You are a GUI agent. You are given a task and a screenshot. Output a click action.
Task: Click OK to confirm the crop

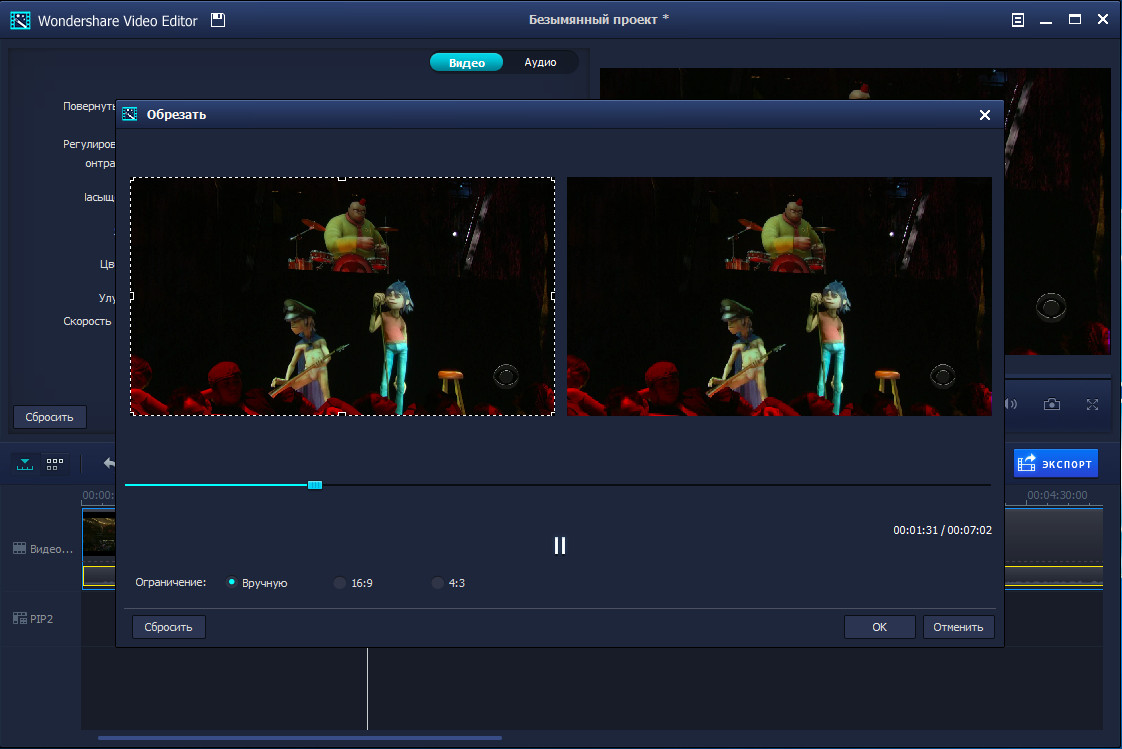(879, 627)
